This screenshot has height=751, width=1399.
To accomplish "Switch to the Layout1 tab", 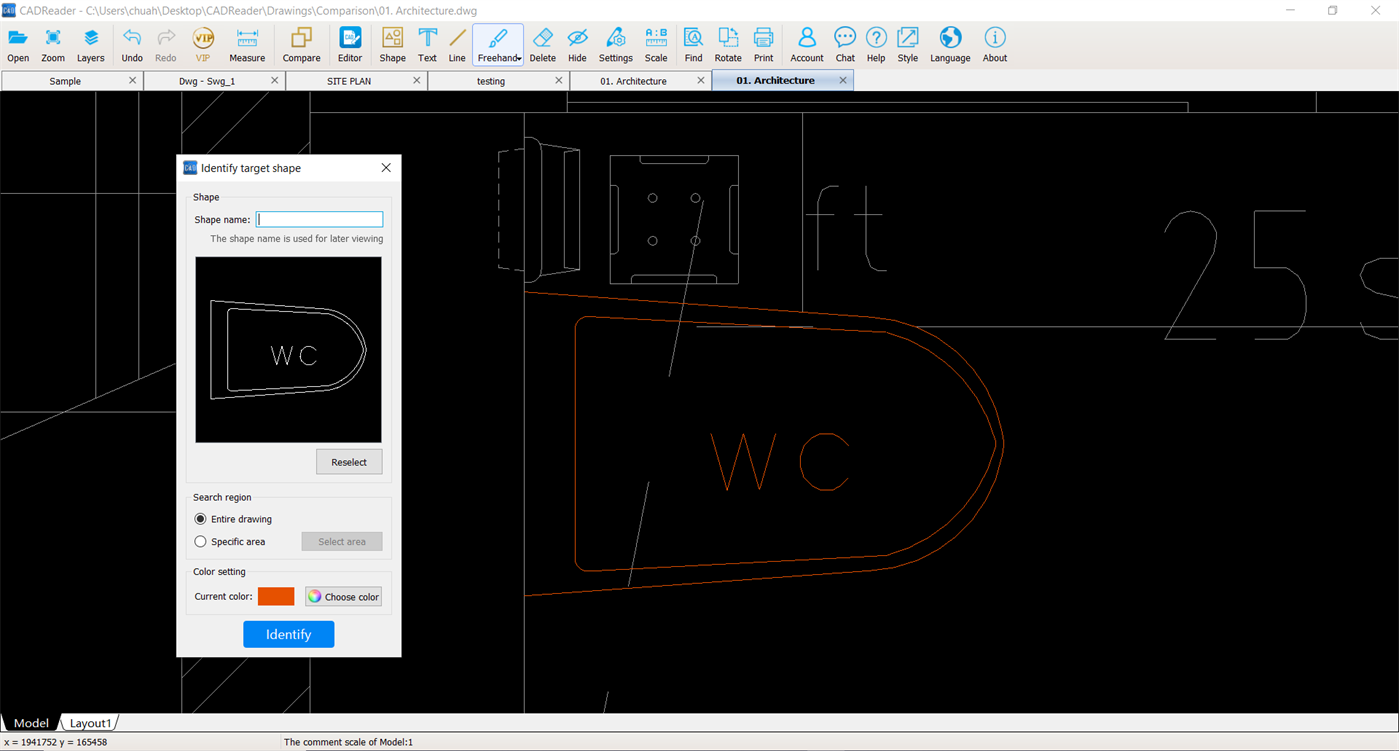I will [x=90, y=722].
